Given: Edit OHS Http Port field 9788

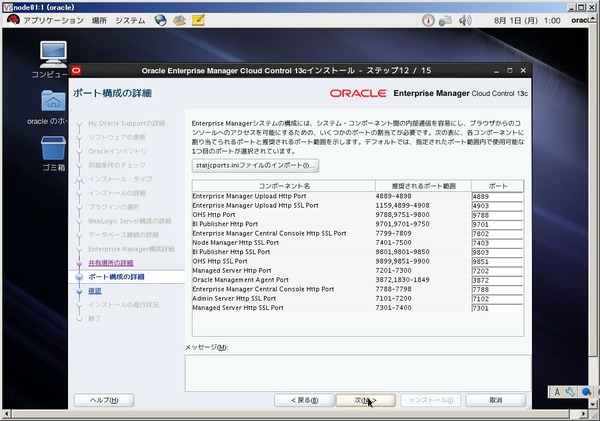Looking at the screenshot, I should (x=497, y=215).
